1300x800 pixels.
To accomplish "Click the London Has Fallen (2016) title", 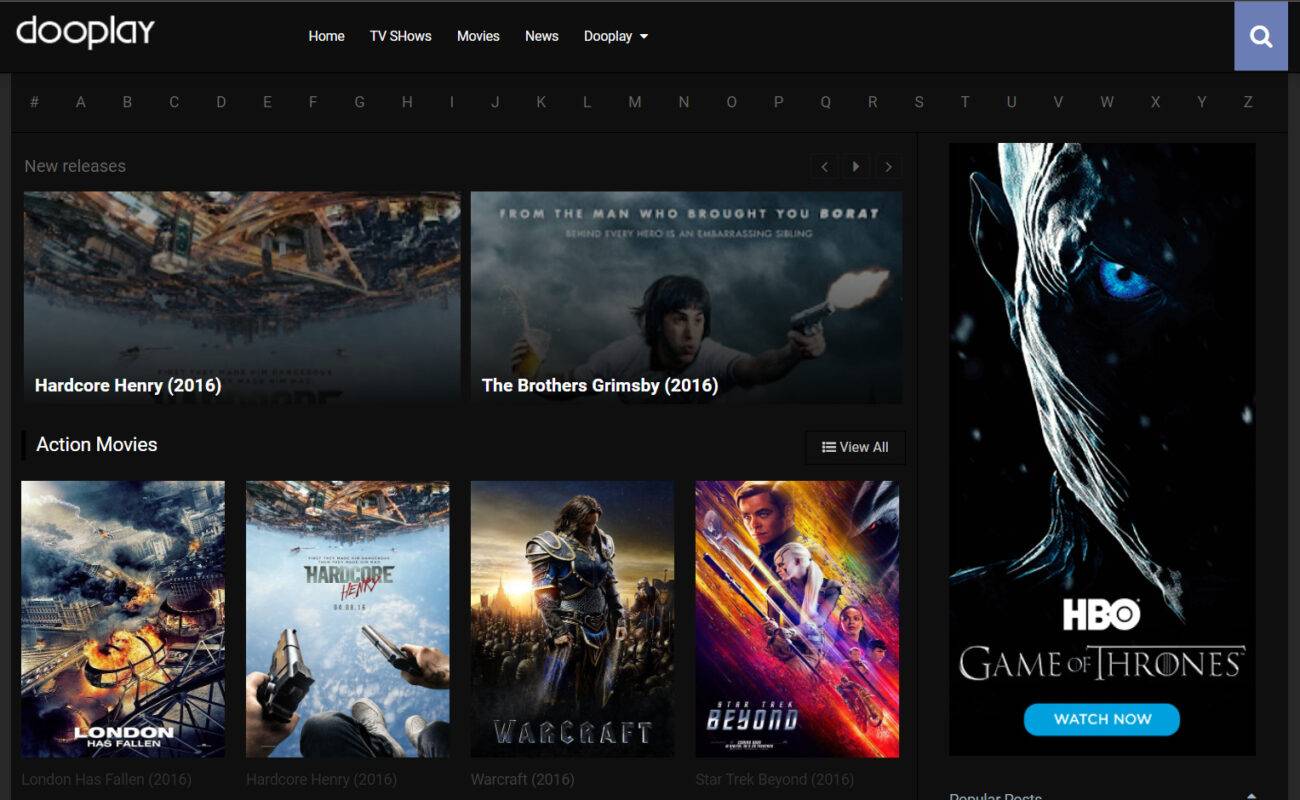I will pos(106,779).
